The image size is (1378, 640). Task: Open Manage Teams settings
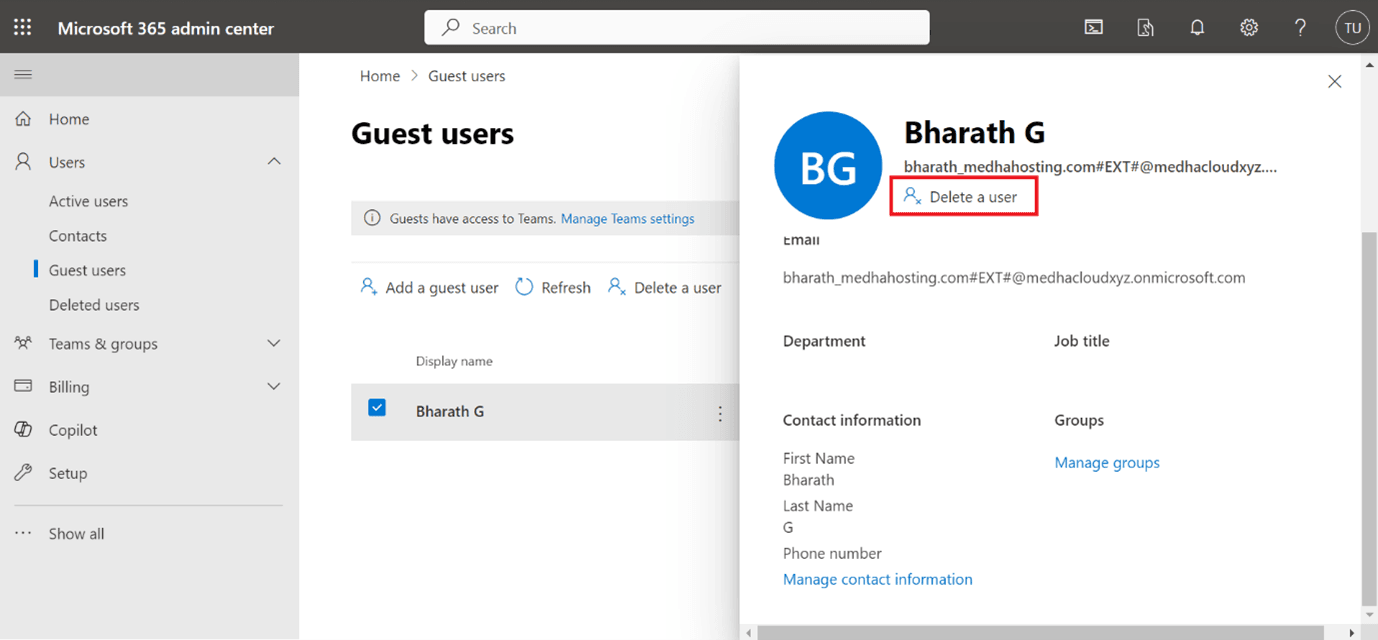tap(627, 218)
